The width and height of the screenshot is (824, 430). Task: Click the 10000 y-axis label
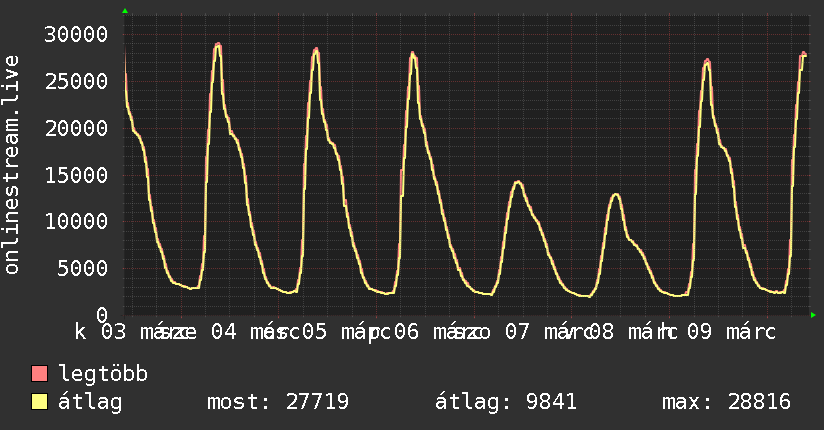[76, 221]
